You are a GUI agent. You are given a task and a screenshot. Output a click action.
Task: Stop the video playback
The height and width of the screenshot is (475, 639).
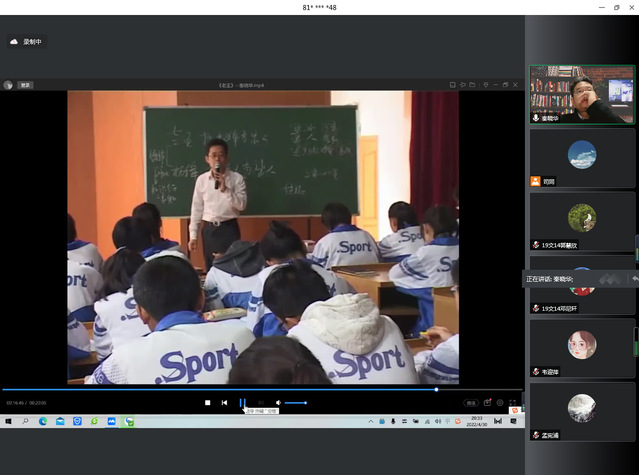207,402
